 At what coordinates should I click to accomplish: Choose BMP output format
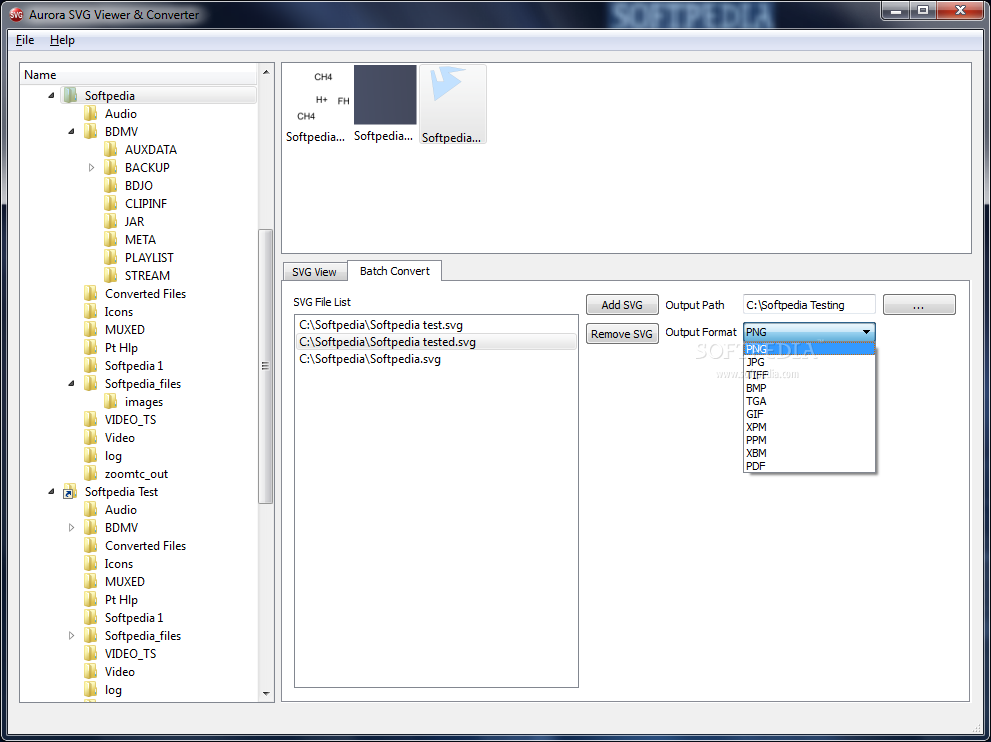click(809, 388)
